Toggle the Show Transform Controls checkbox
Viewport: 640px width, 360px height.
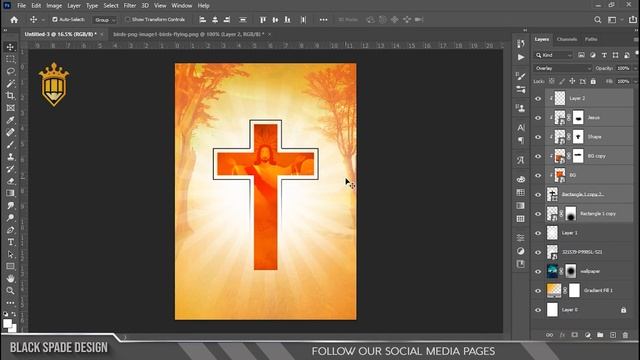tap(127, 19)
